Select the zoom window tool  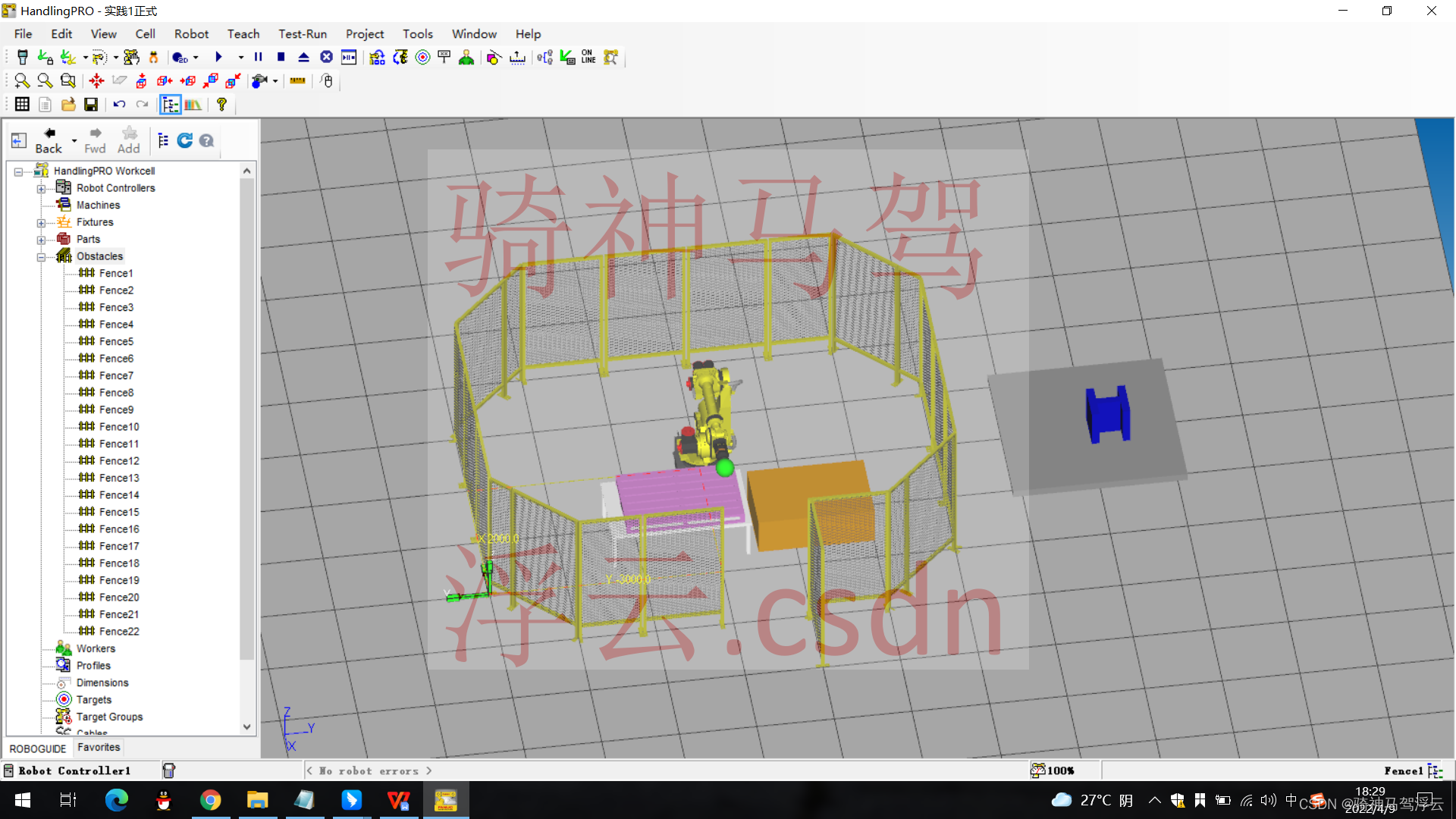[68, 80]
